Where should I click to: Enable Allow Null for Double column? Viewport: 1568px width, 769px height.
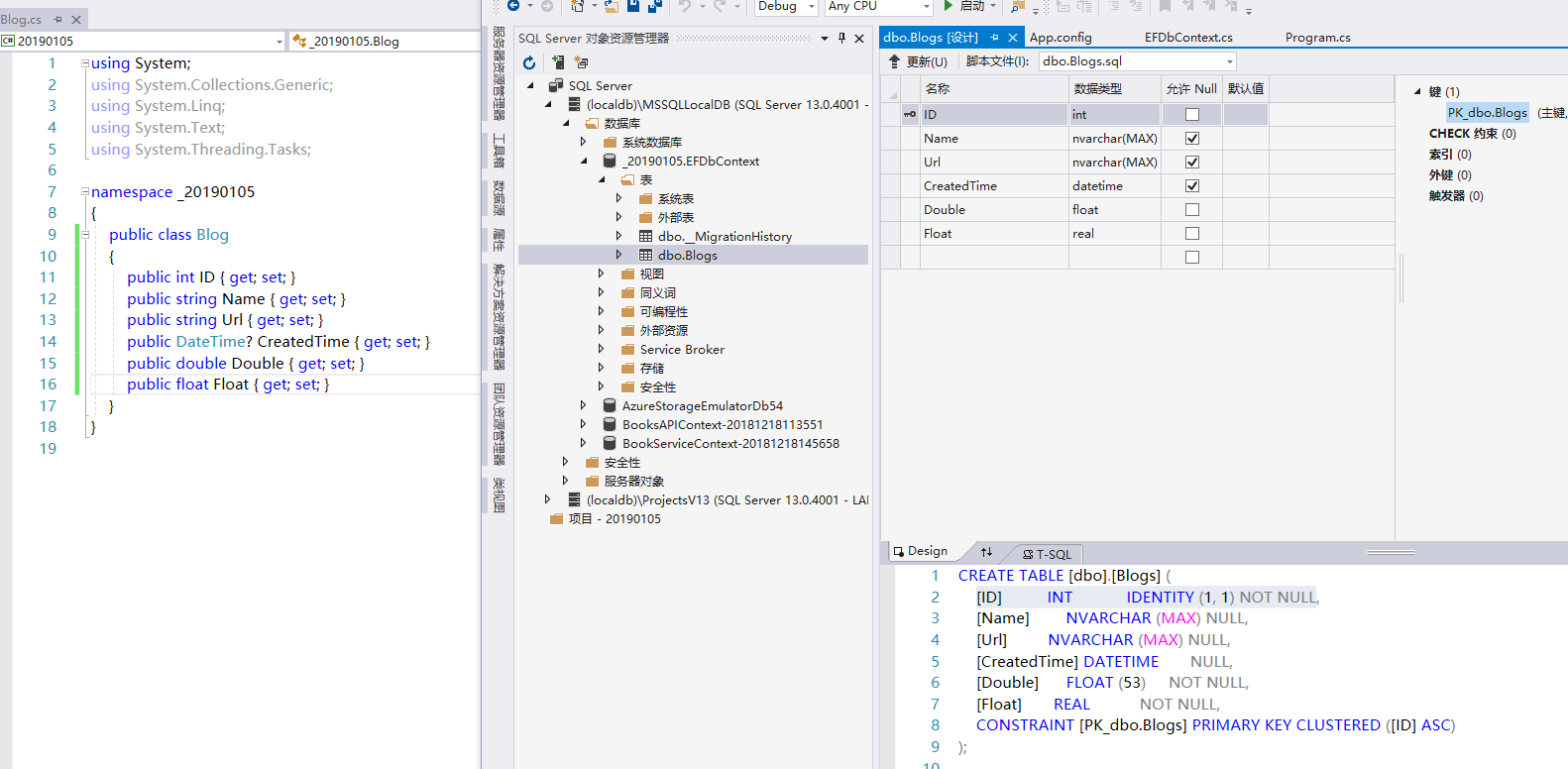click(x=1192, y=210)
